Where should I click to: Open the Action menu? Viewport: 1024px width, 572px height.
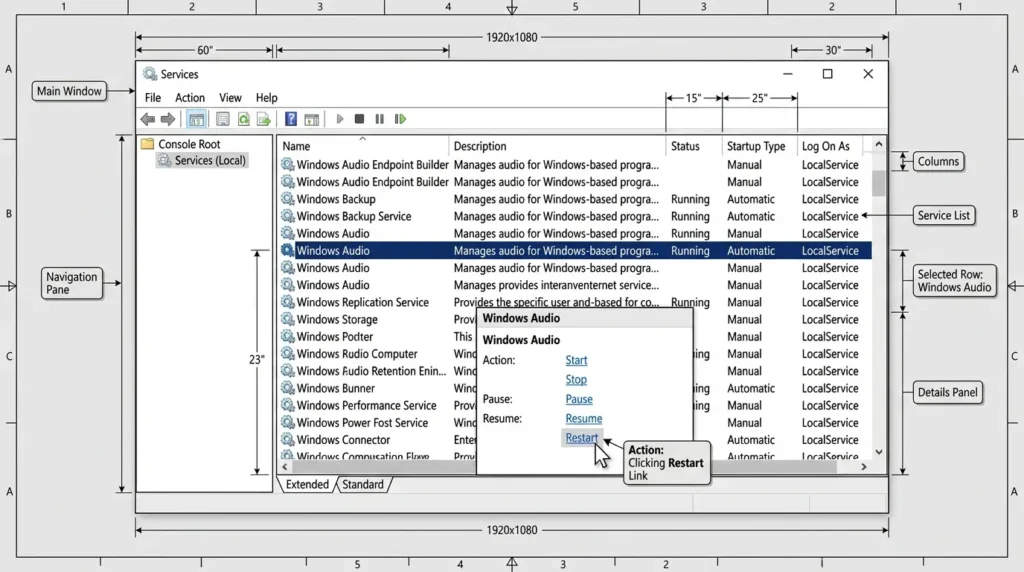pyautogui.click(x=190, y=98)
